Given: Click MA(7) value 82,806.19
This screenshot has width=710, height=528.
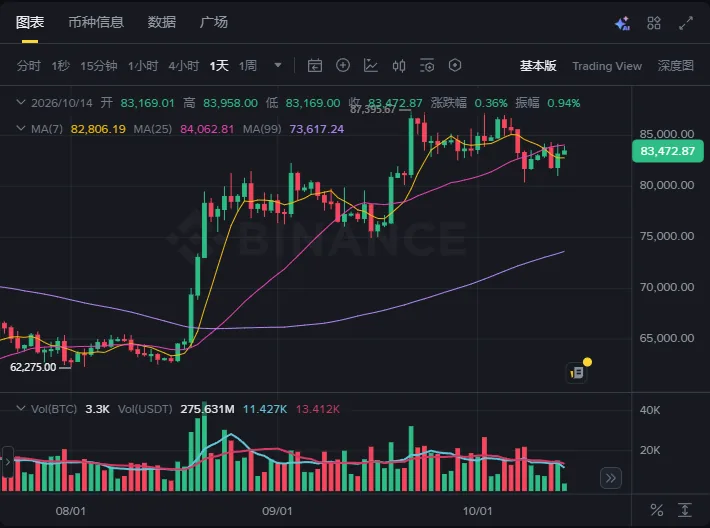Looking at the screenshot, I should (x=98, y=129).
